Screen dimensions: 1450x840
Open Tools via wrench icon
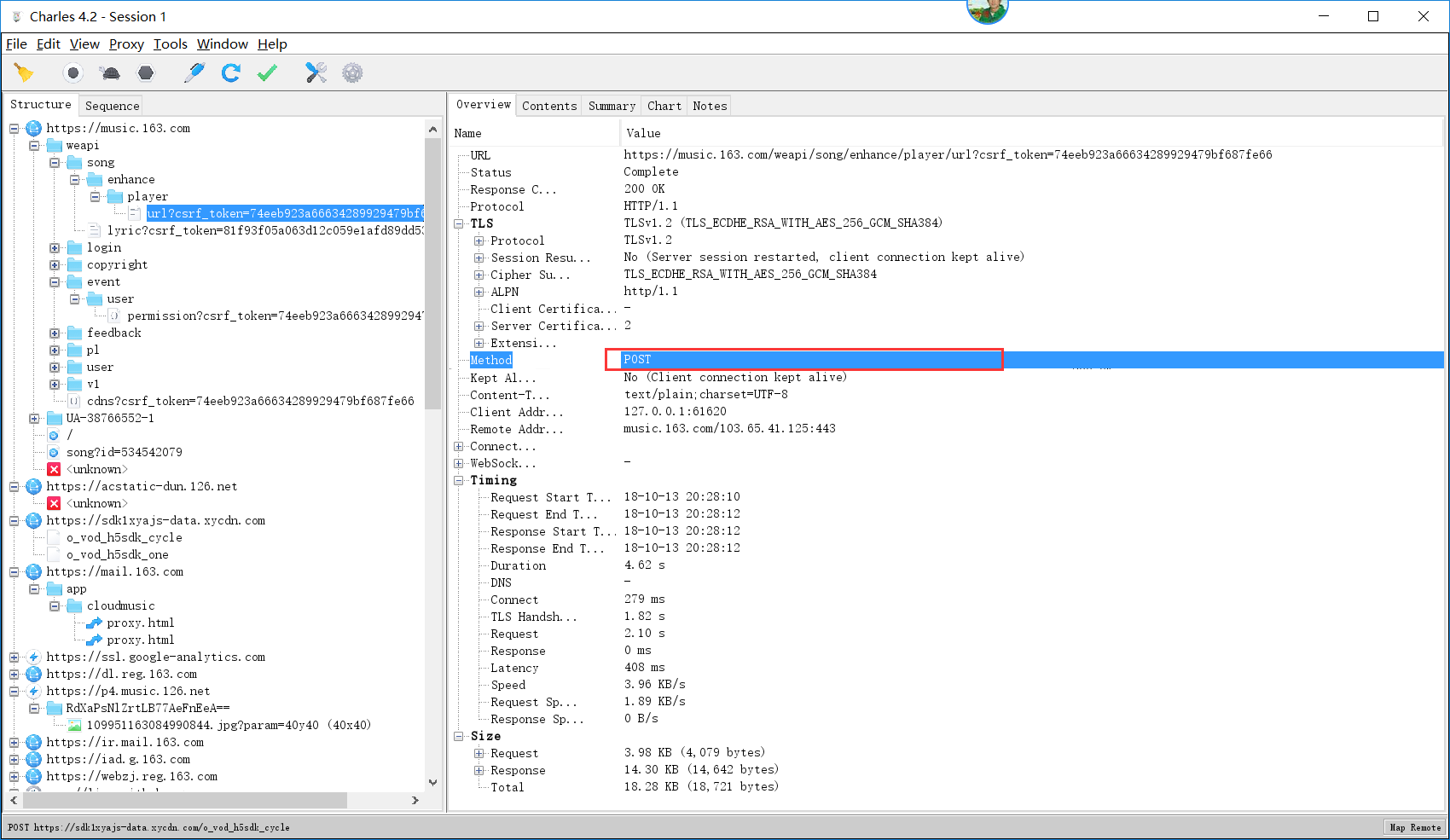point(316,73)
